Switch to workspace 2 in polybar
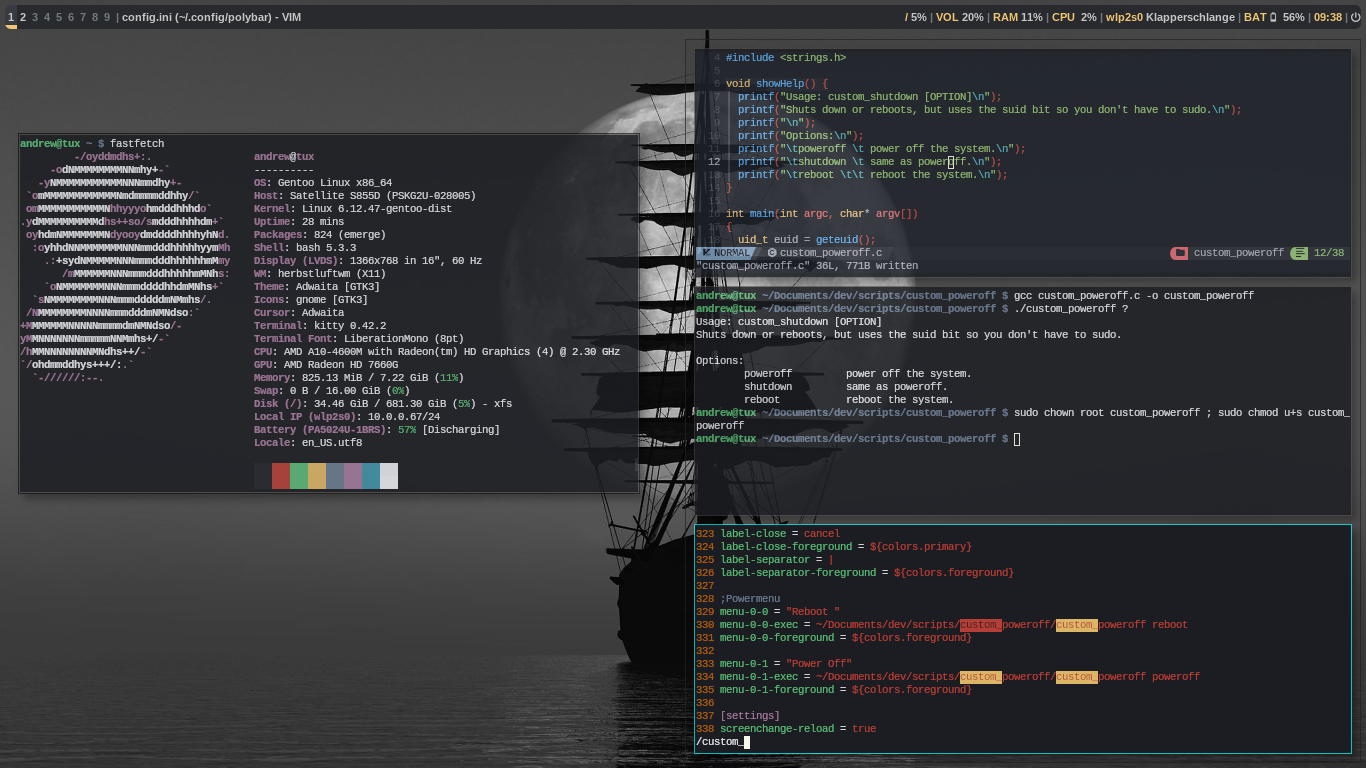The image size is (1366, 768). coord(23,17)
